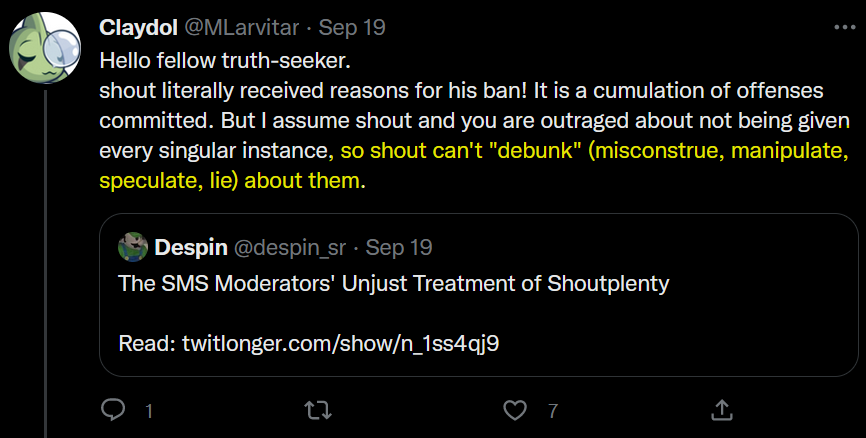Open the quoted tweet's Sep 19 timestamp

[399, 246]
